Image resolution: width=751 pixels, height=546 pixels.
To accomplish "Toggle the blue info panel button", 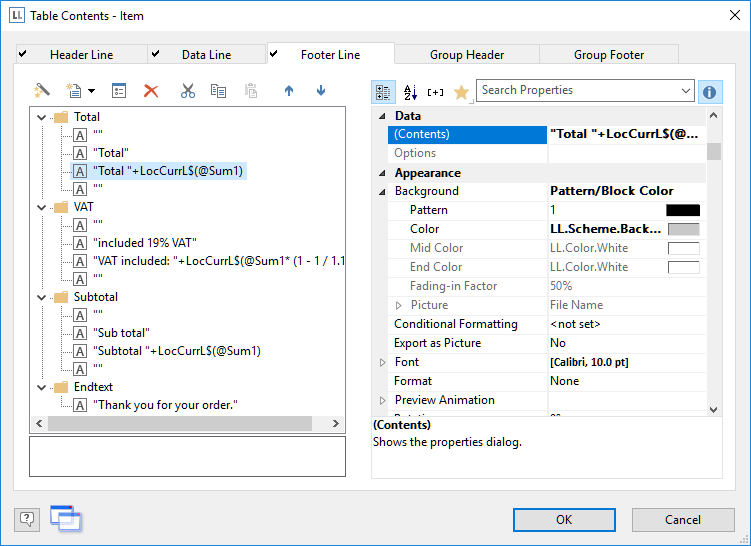I will 710,92.
